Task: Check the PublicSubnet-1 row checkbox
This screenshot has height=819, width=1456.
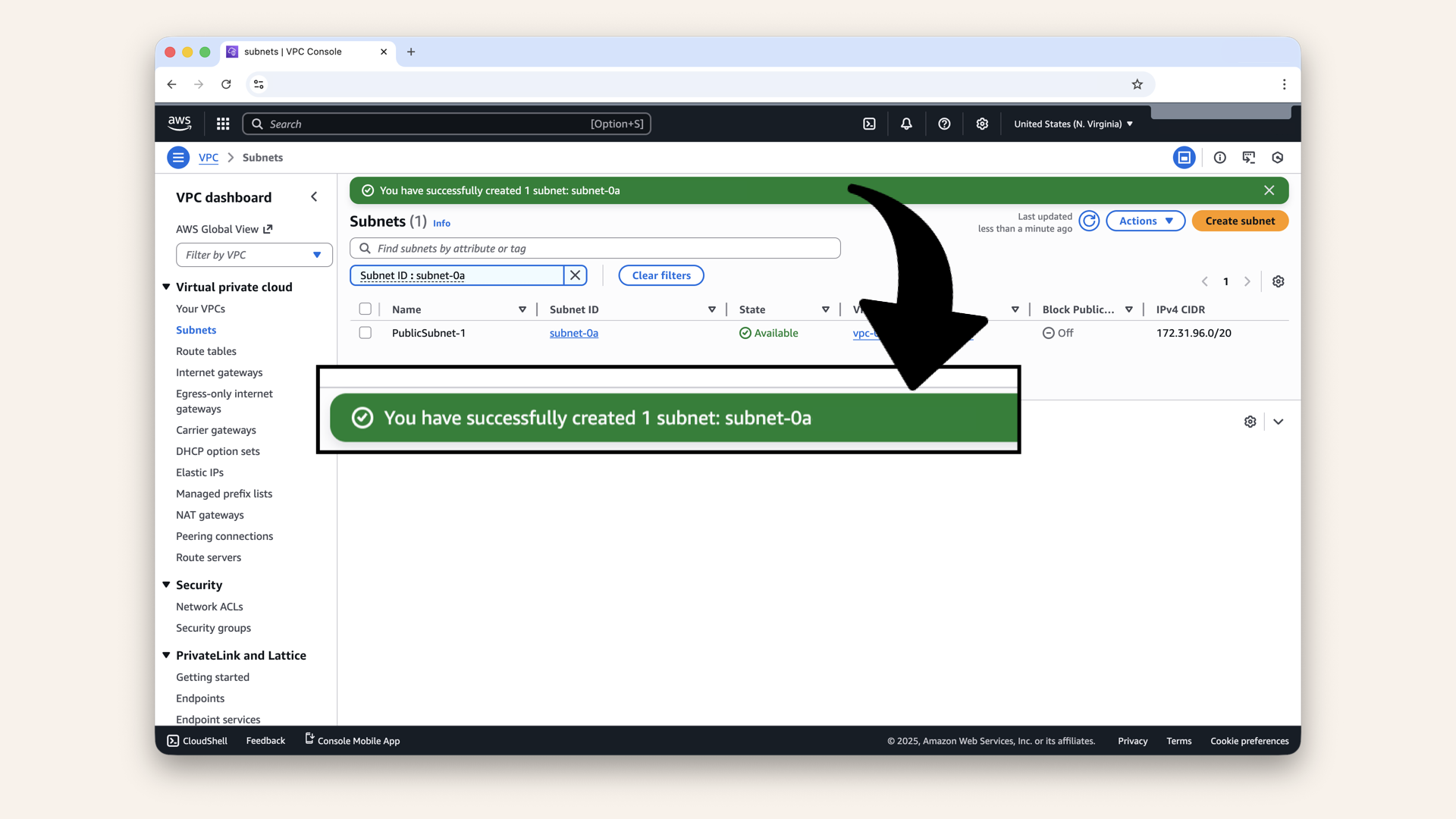Action: (x=366, y=332)
